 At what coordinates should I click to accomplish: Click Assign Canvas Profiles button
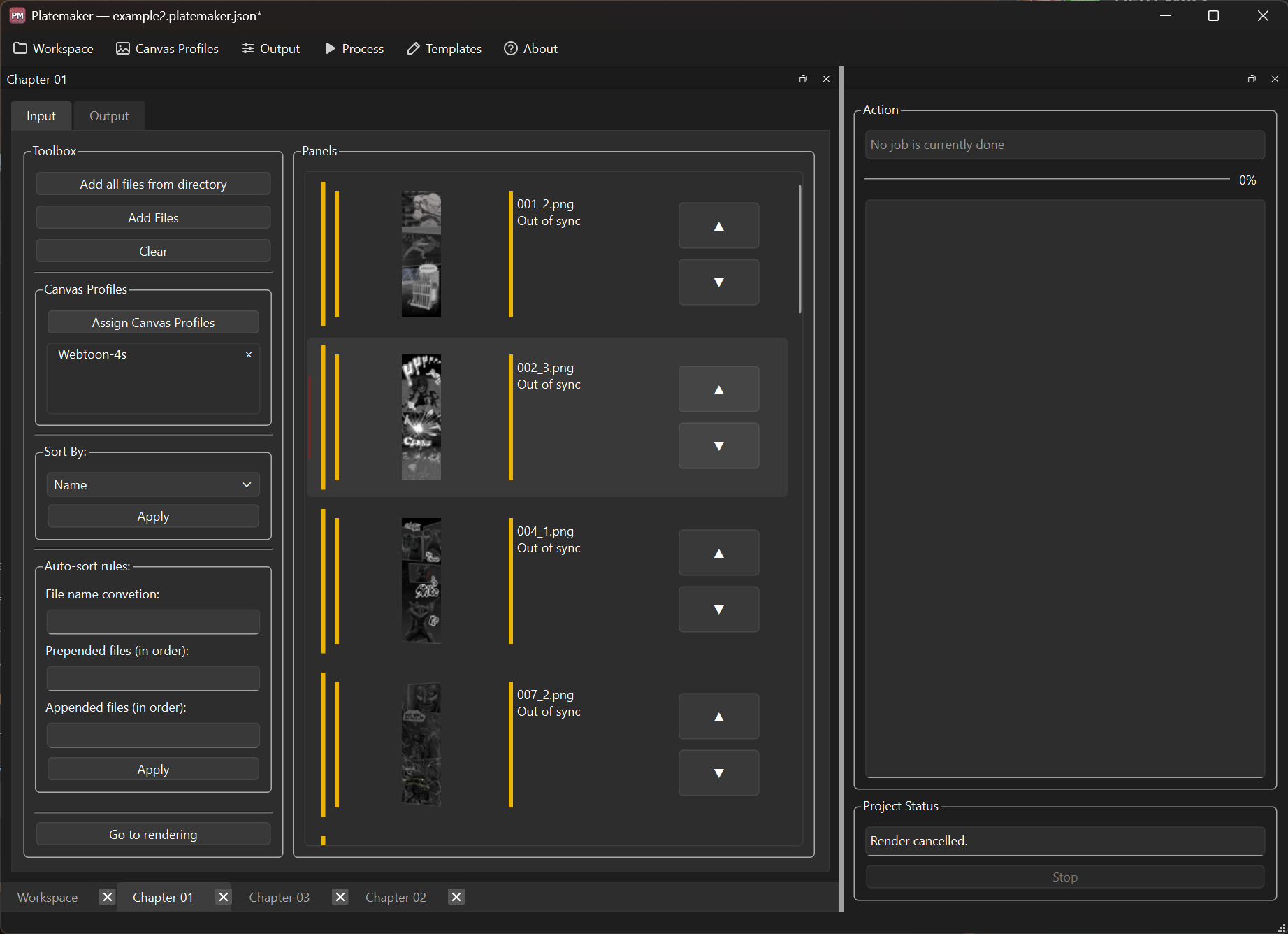153,322
